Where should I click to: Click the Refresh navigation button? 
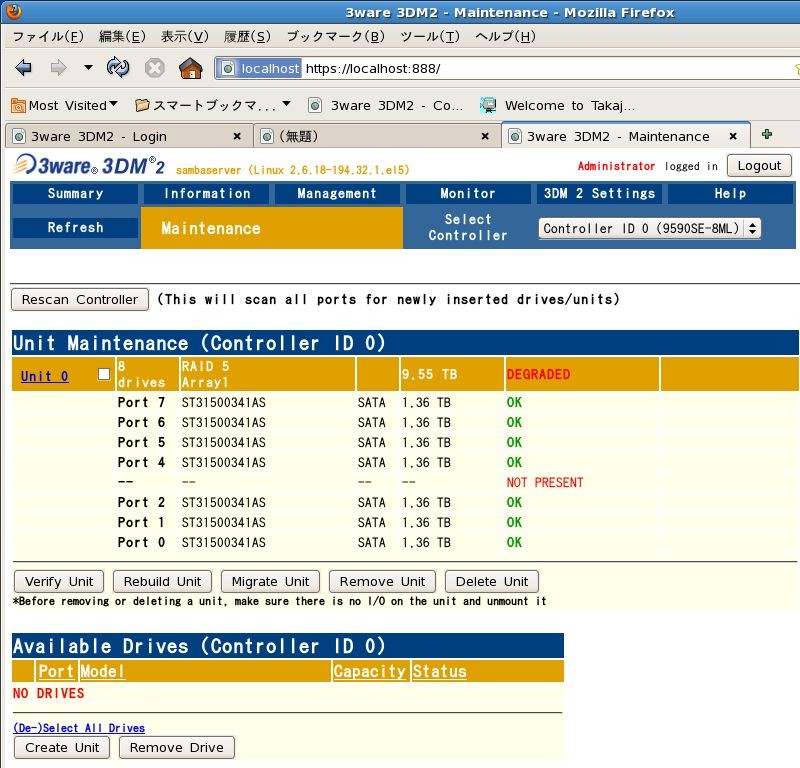point(75,228)
